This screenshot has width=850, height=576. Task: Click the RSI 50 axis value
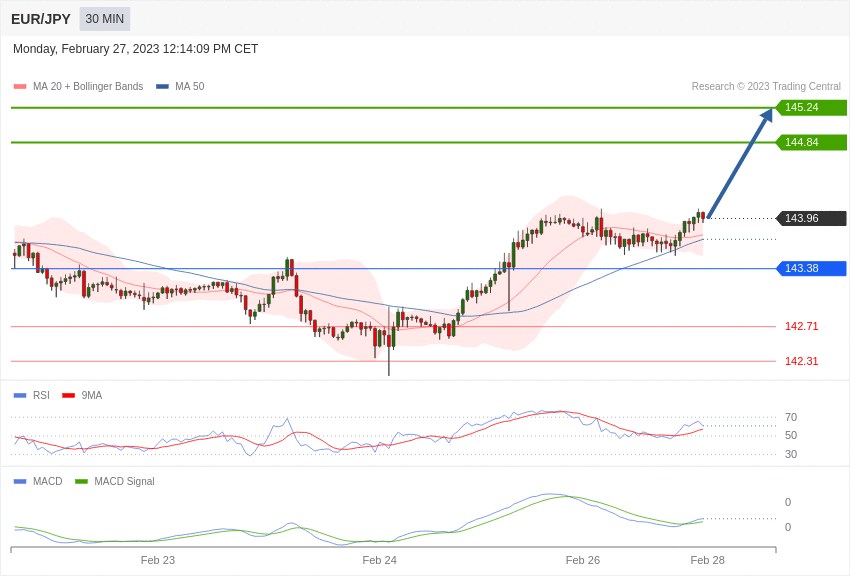tap(791, 435)
